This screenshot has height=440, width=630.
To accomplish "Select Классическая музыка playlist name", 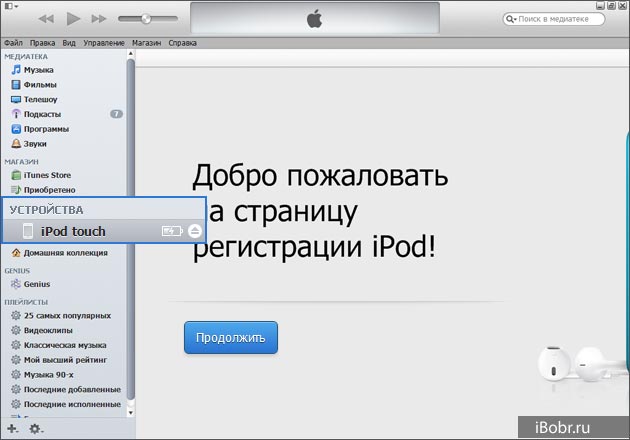I will tap(65, 345).
